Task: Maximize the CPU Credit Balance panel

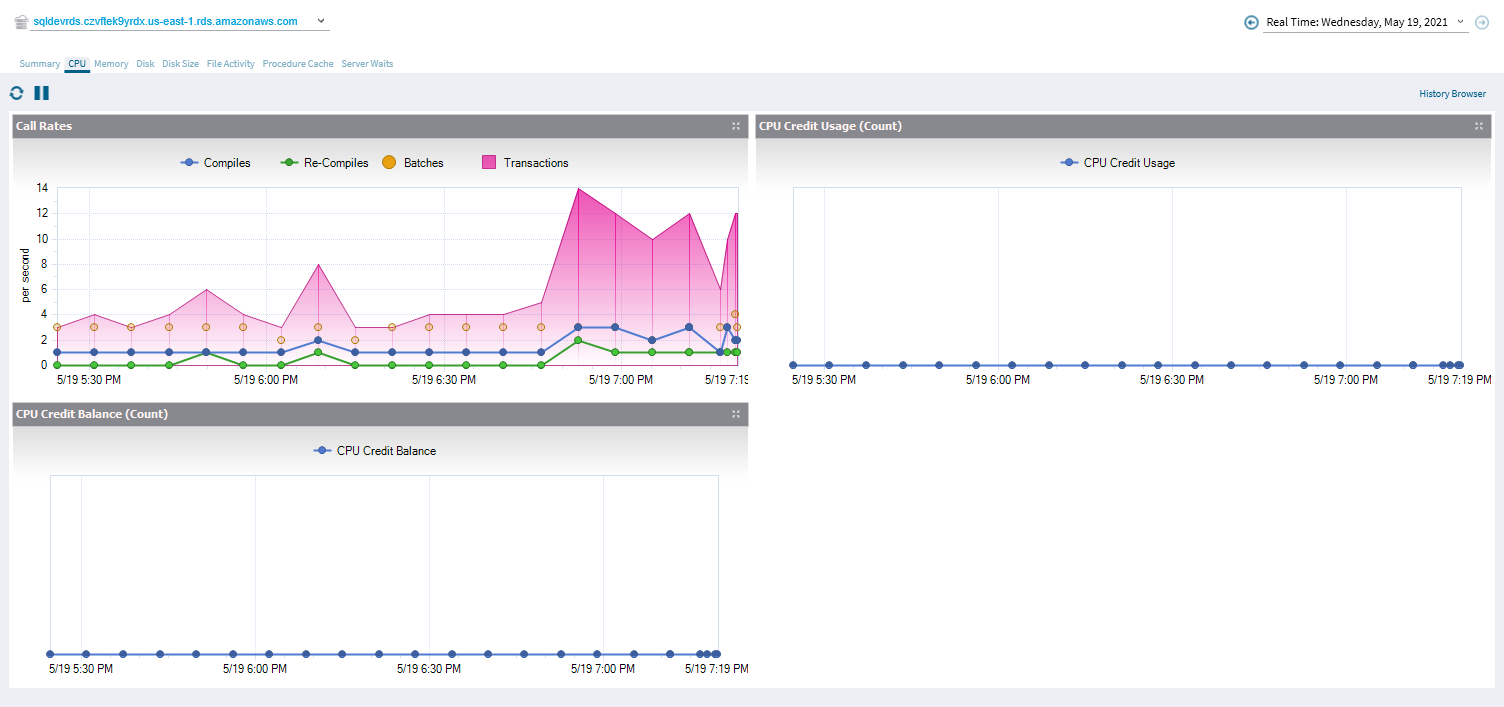Action: click(736, 414)
